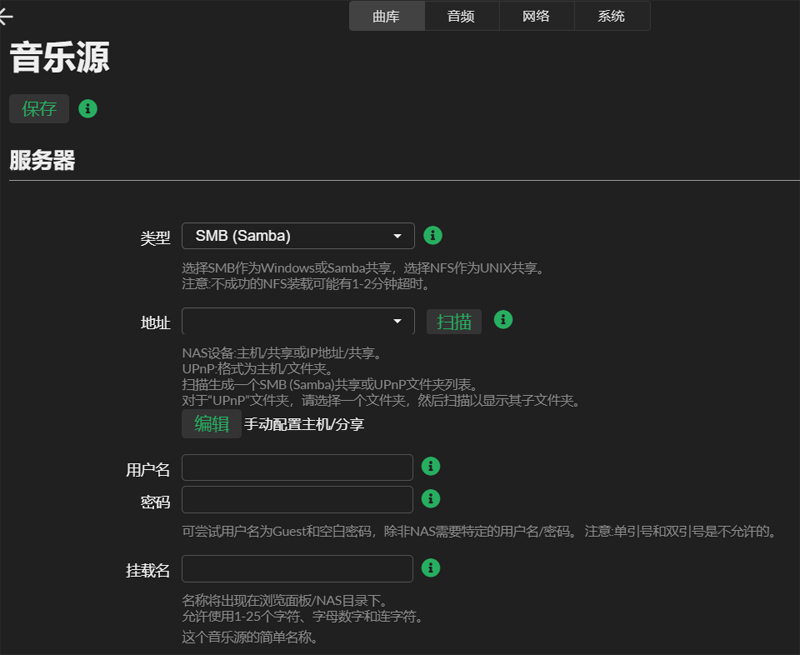This screenshot has height=655, width=800.
Task: Click the info icon next to 用户名 field
Action: (x=432, y=468)
